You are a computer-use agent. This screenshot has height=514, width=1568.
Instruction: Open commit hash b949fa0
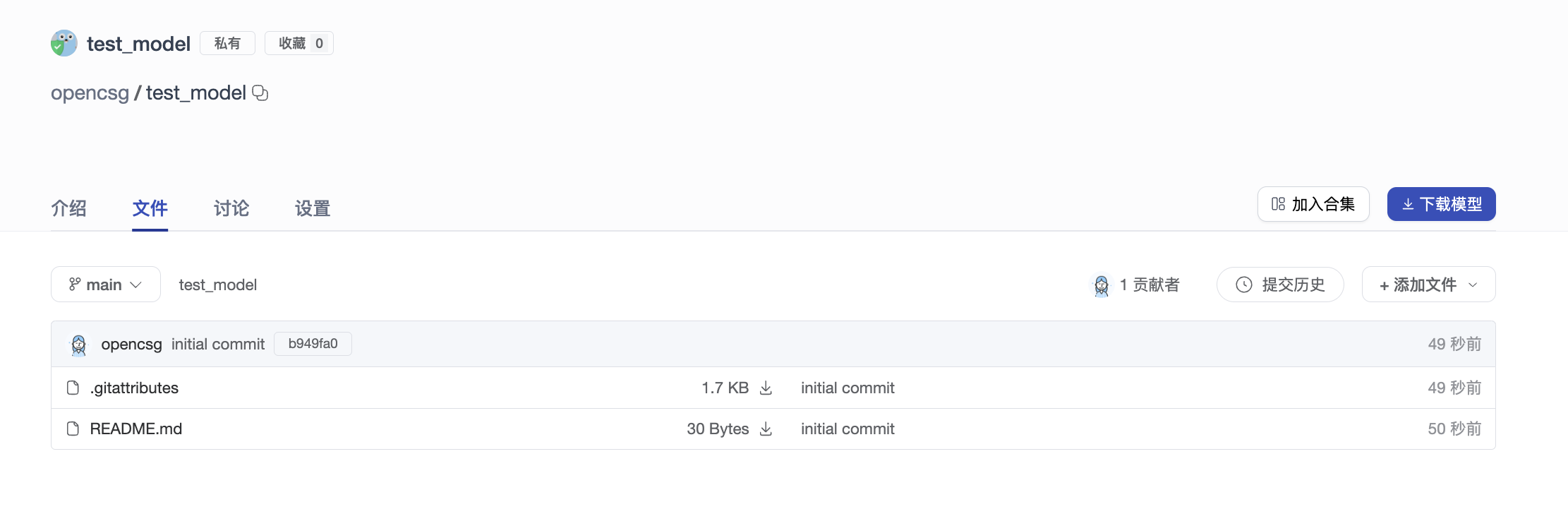(313, 344)
